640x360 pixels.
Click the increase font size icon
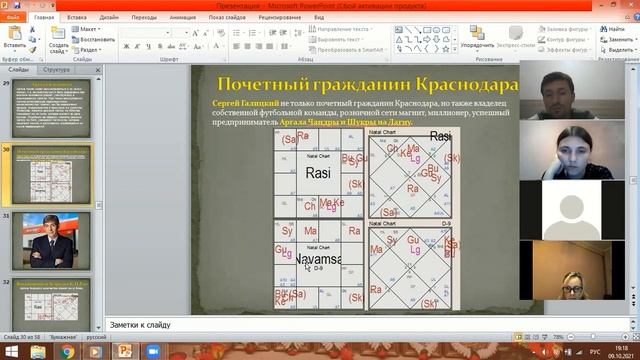(196, 33)
